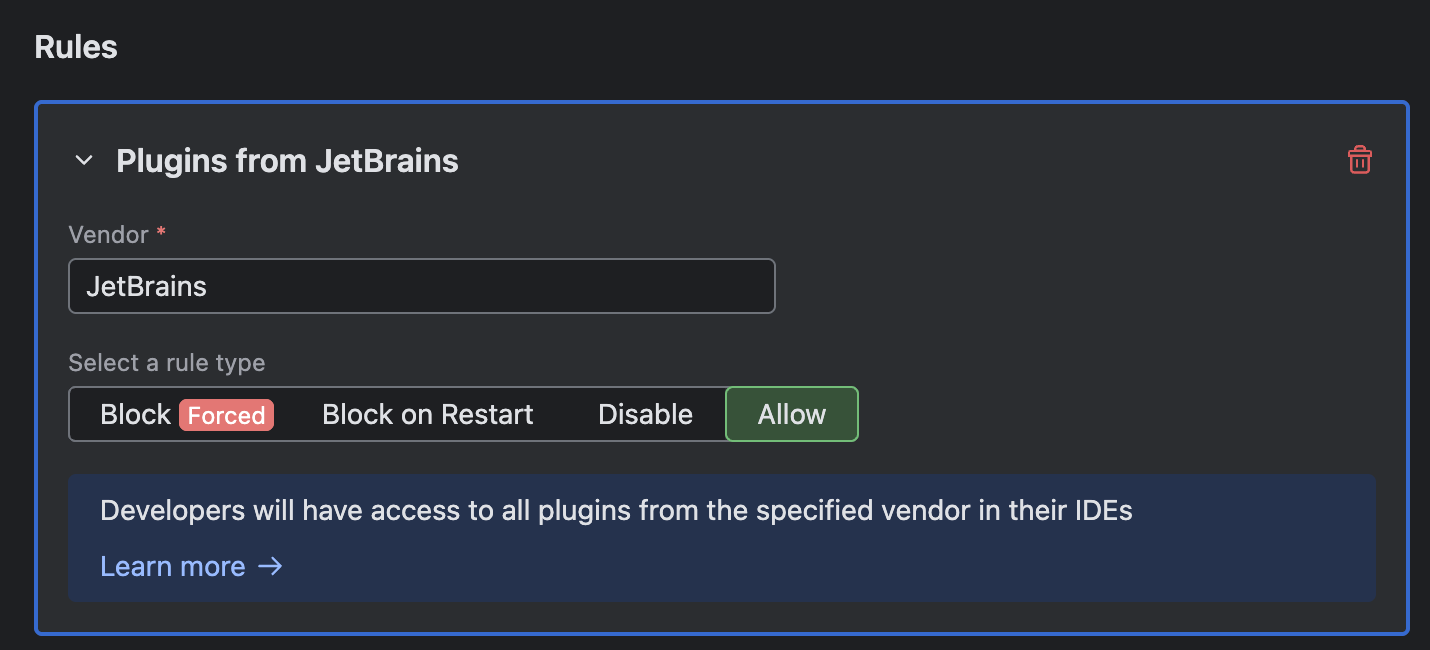
Task: Click the Forced badge on the Block option
Action: (227, 415)
